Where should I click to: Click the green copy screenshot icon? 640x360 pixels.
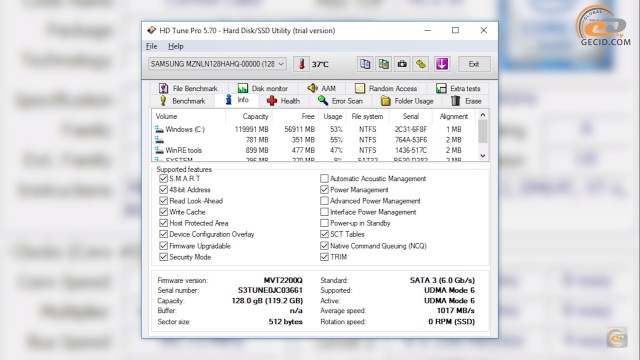[384, 64]
